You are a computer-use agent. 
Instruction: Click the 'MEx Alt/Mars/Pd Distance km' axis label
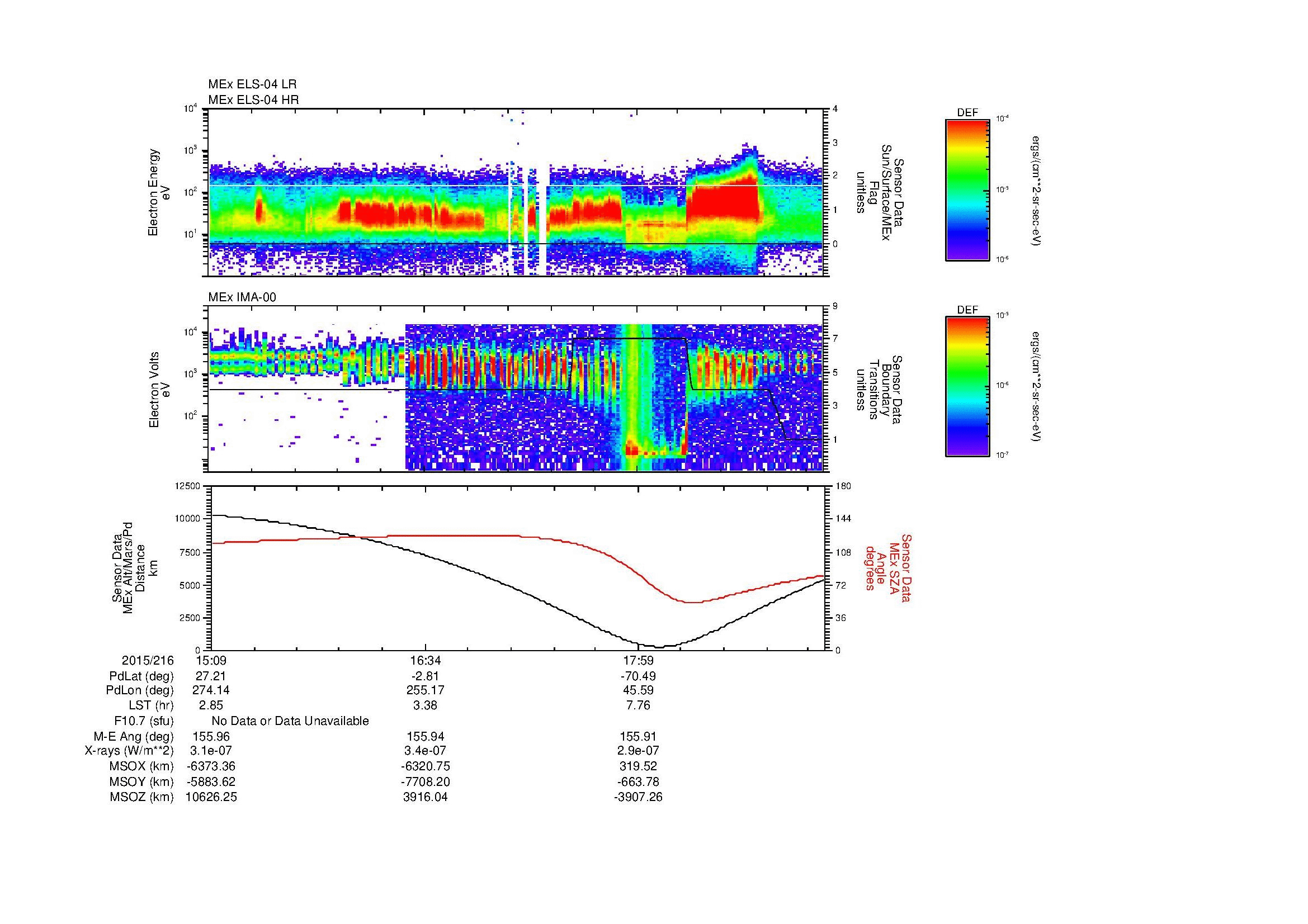coord(134,567)
